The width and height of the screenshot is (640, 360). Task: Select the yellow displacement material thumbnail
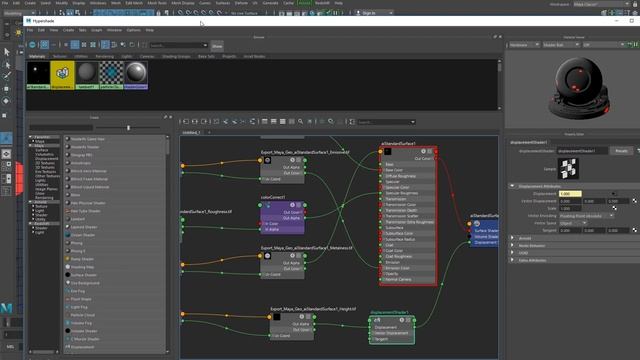[x=62, y=75]
